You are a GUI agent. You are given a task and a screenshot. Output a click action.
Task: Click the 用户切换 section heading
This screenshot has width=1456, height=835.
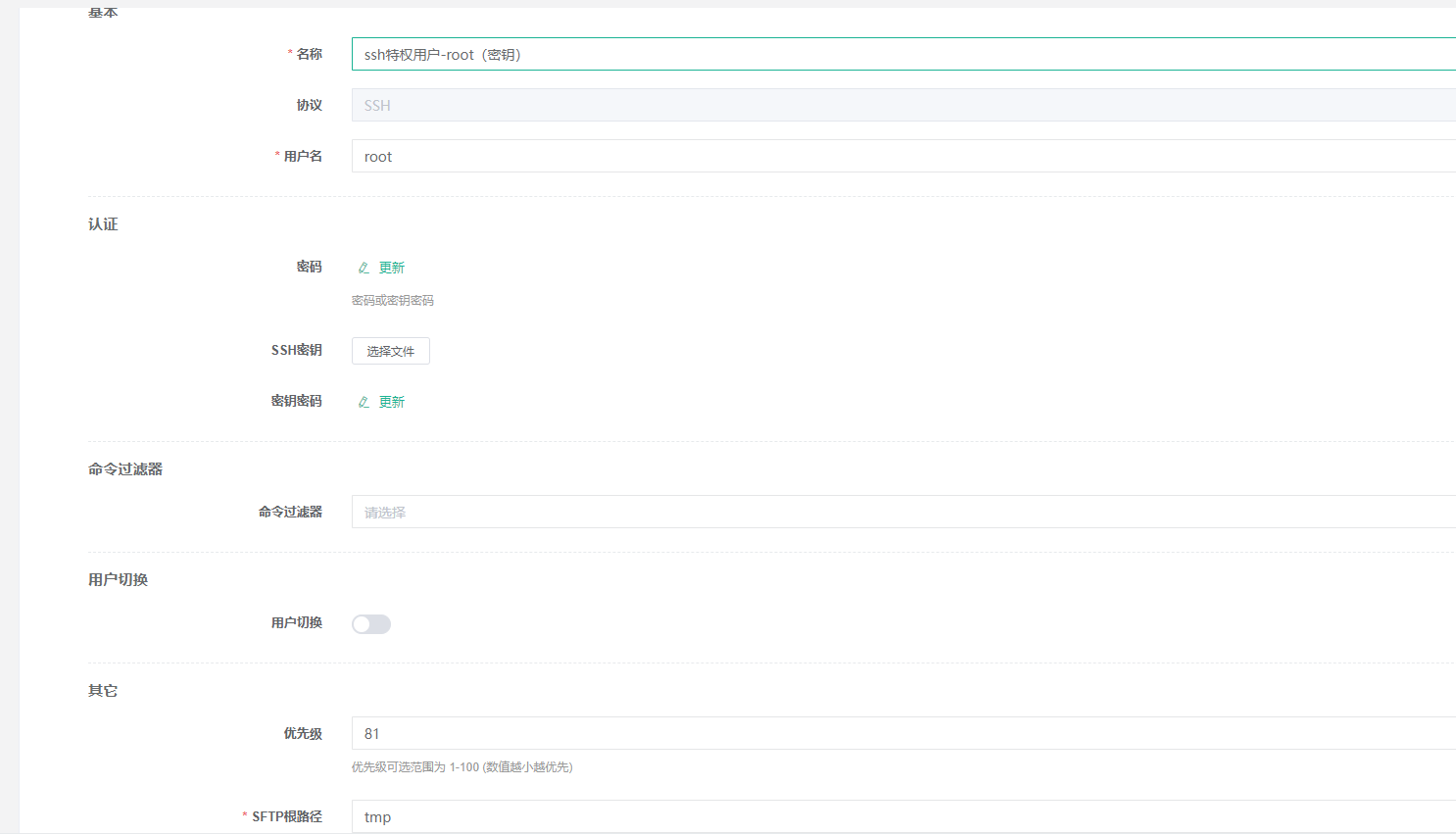coord(118,580)
